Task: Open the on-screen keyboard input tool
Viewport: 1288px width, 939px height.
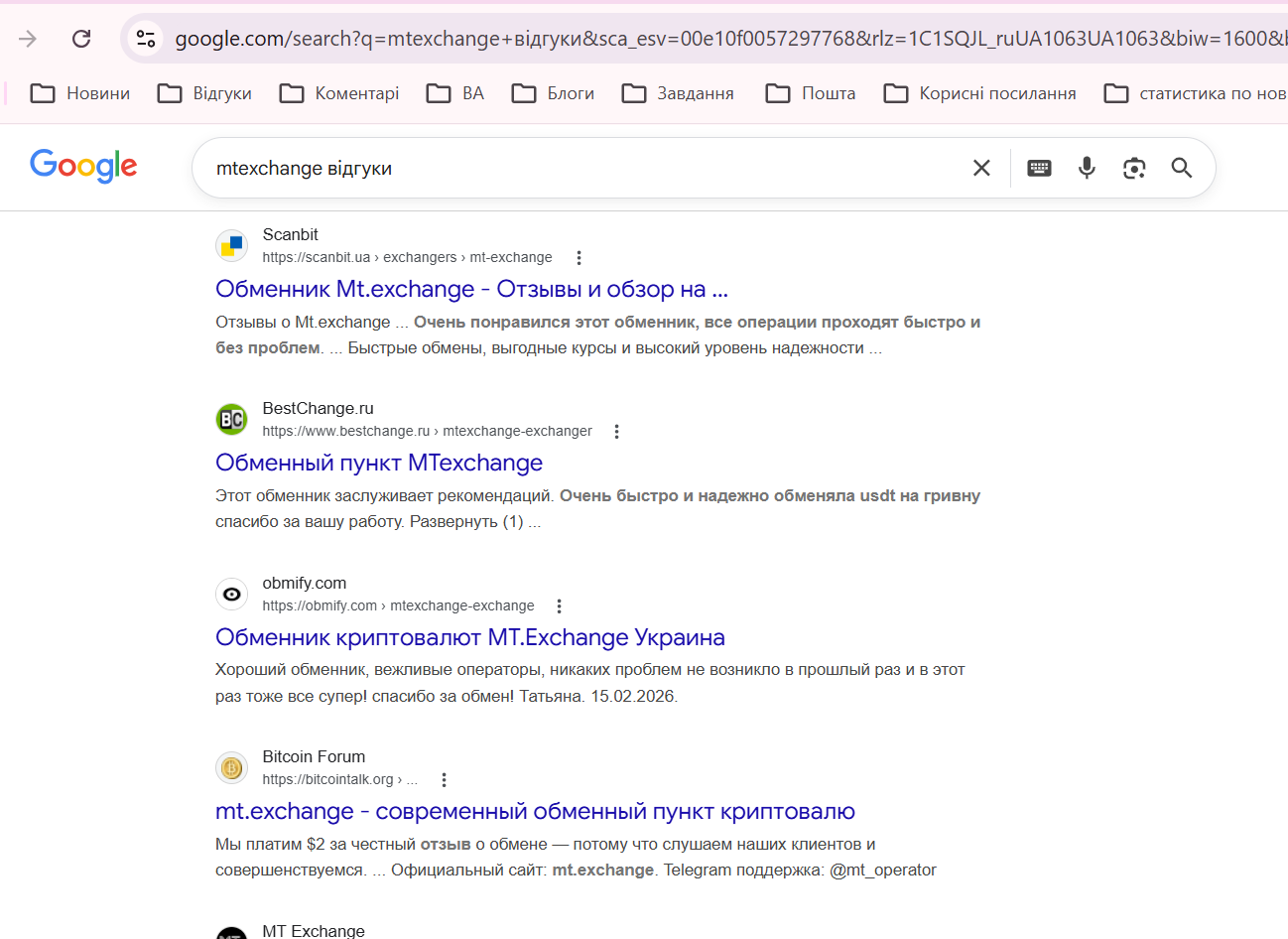Action: [1039, 168]
